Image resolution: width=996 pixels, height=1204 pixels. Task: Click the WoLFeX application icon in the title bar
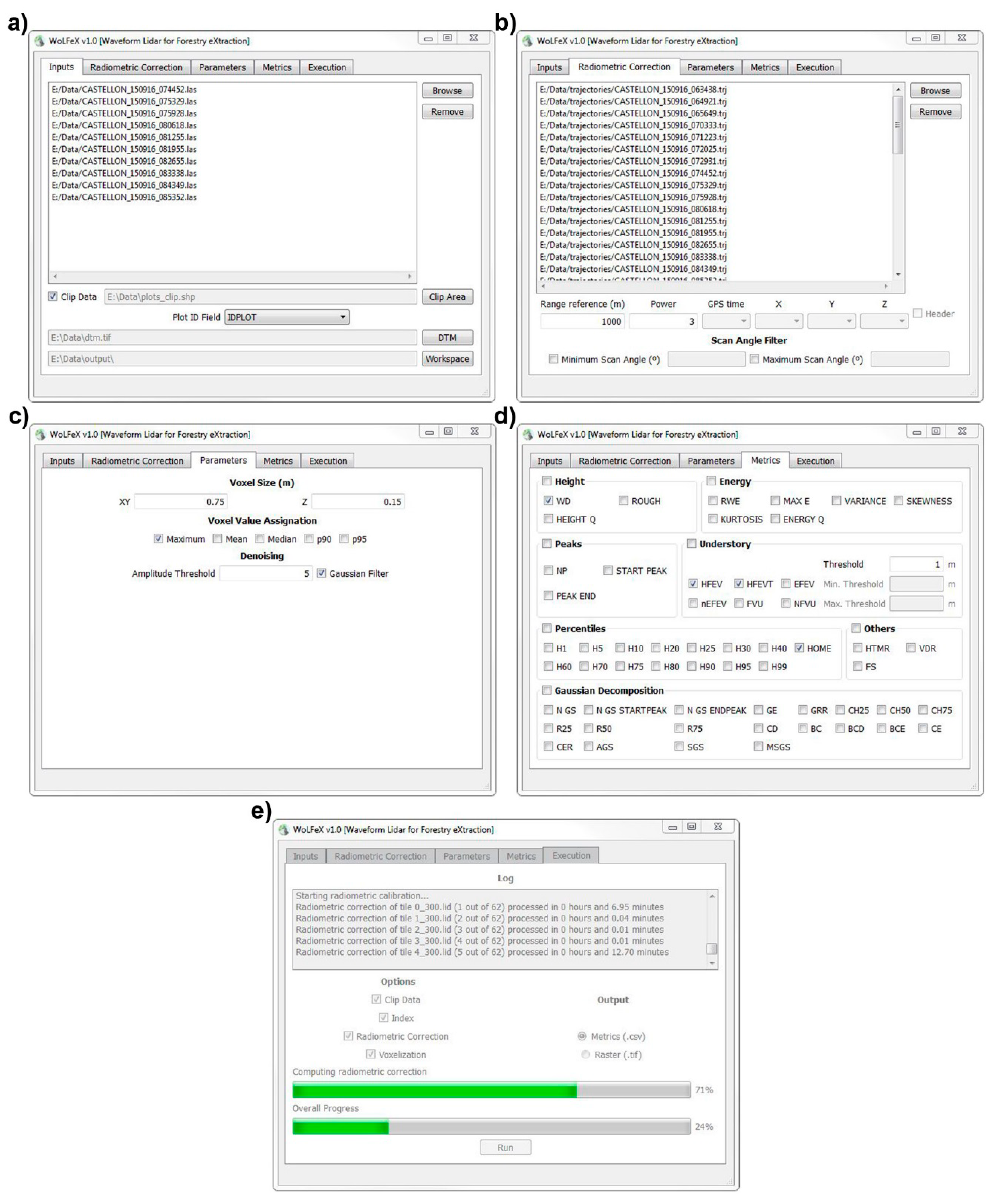click(40, 40)
